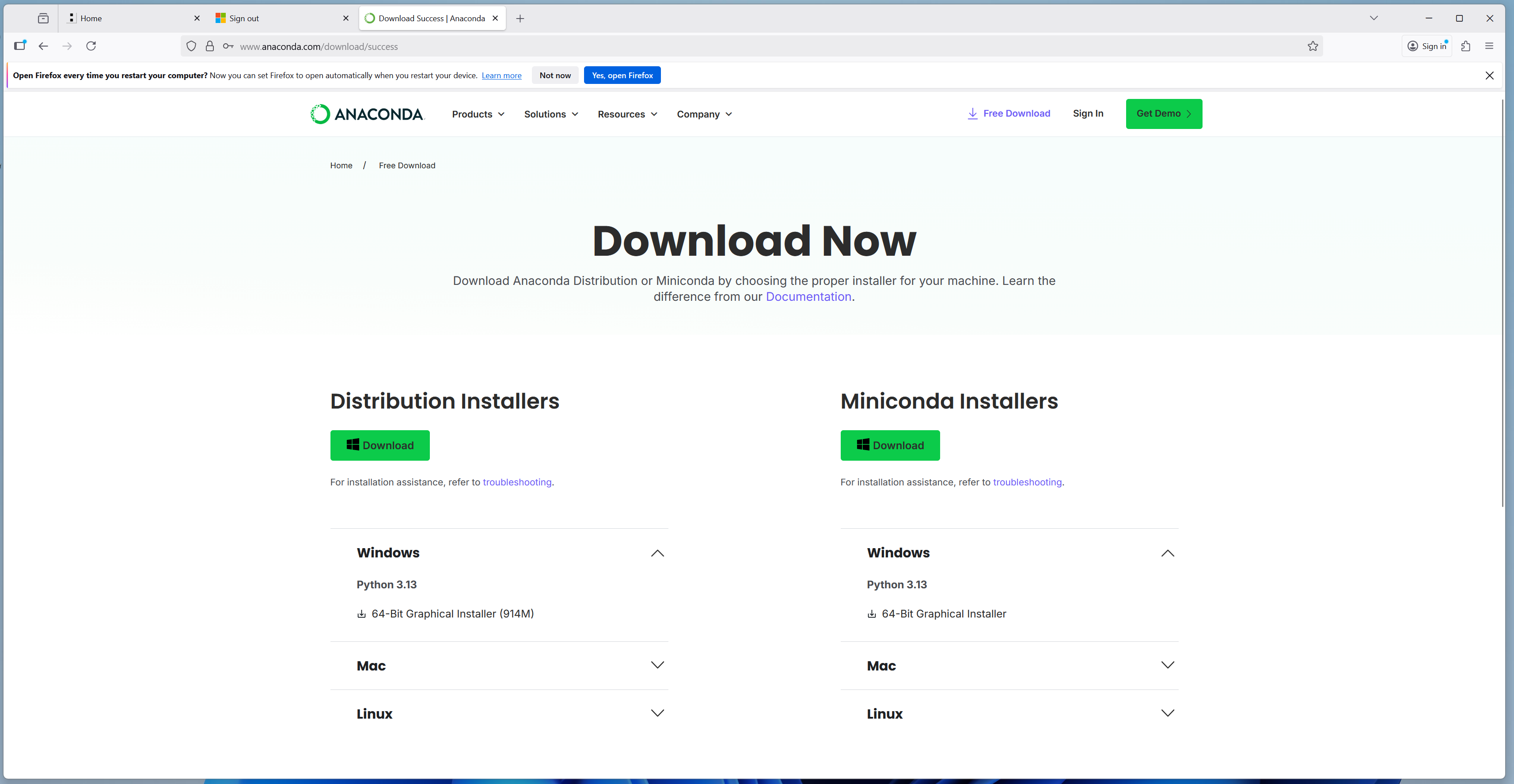
Task: Expand the Distribution Installers Mac section
Action: point(657,665)
